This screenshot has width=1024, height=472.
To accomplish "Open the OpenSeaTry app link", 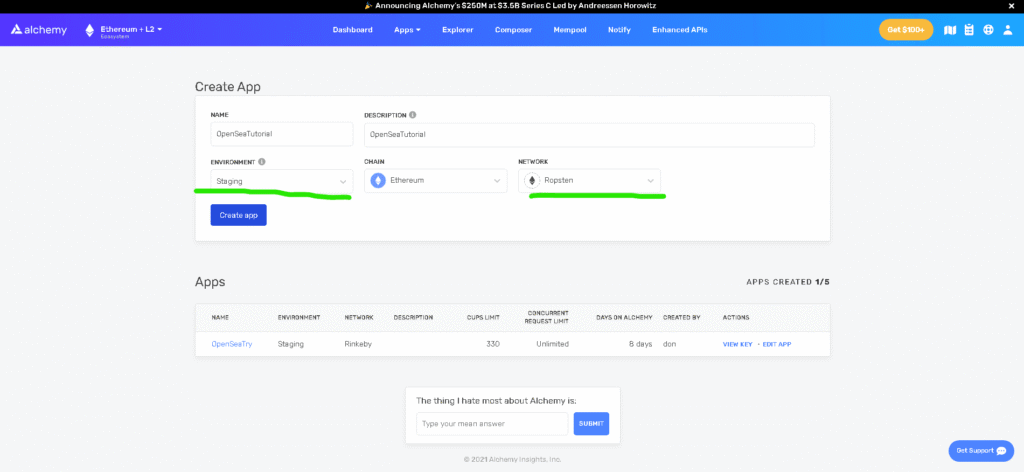I will coord(231,344).
